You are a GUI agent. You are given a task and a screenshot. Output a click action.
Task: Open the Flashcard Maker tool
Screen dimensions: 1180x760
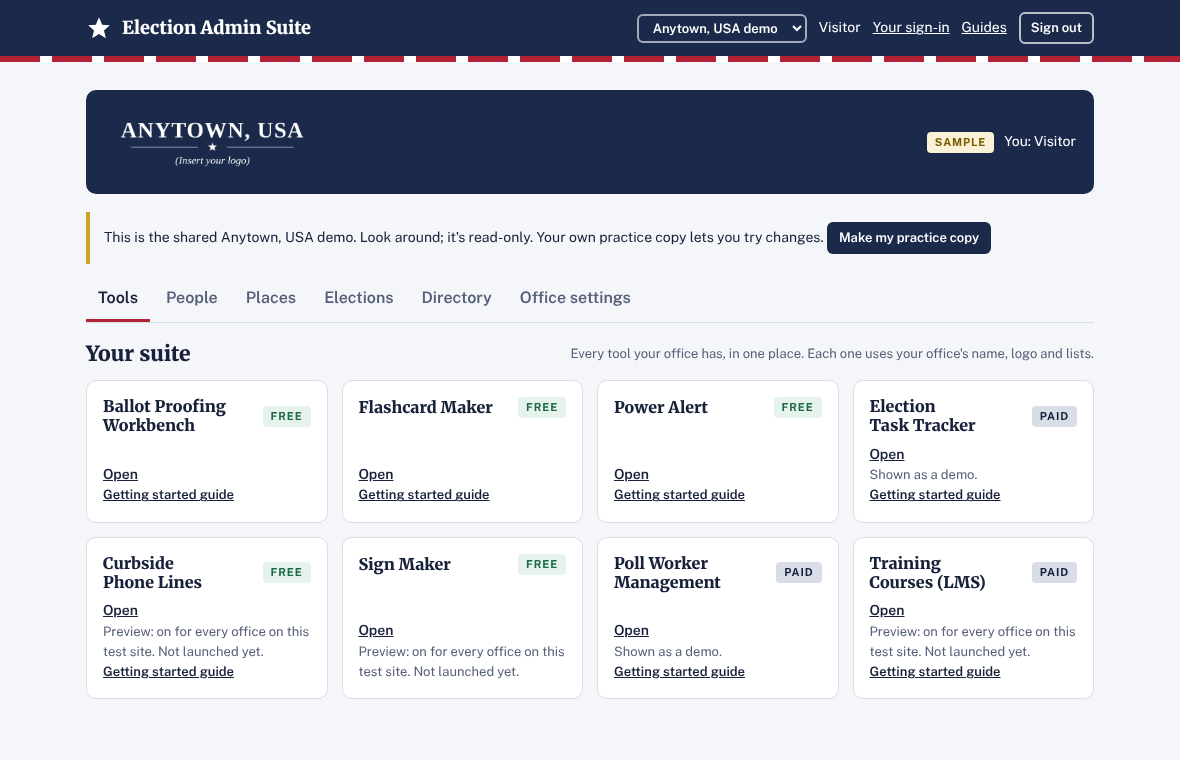pyautogui.click(x=376, y=475)
